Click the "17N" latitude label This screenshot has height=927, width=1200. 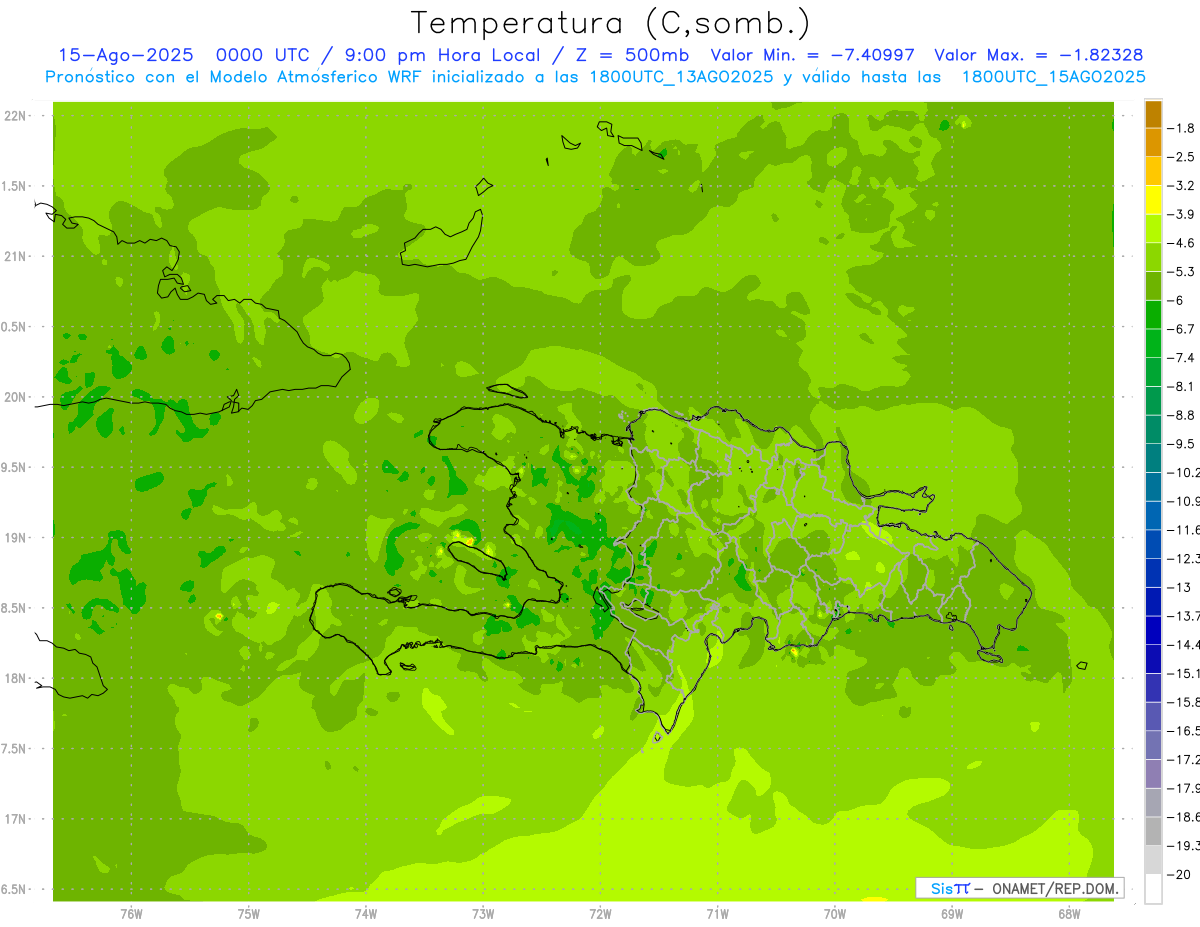(16, 819)
